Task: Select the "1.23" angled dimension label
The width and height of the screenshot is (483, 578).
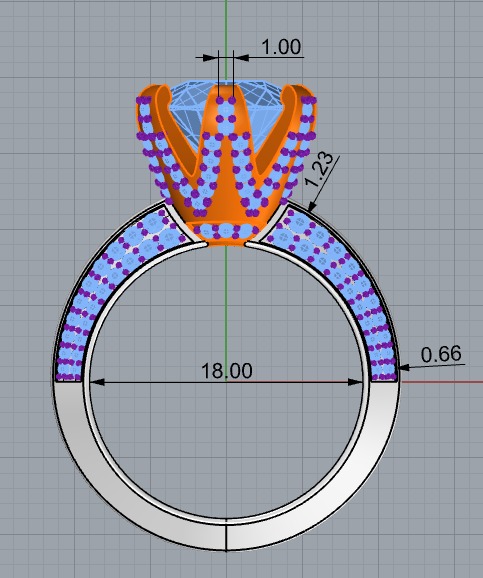Action: click(319, 170)
